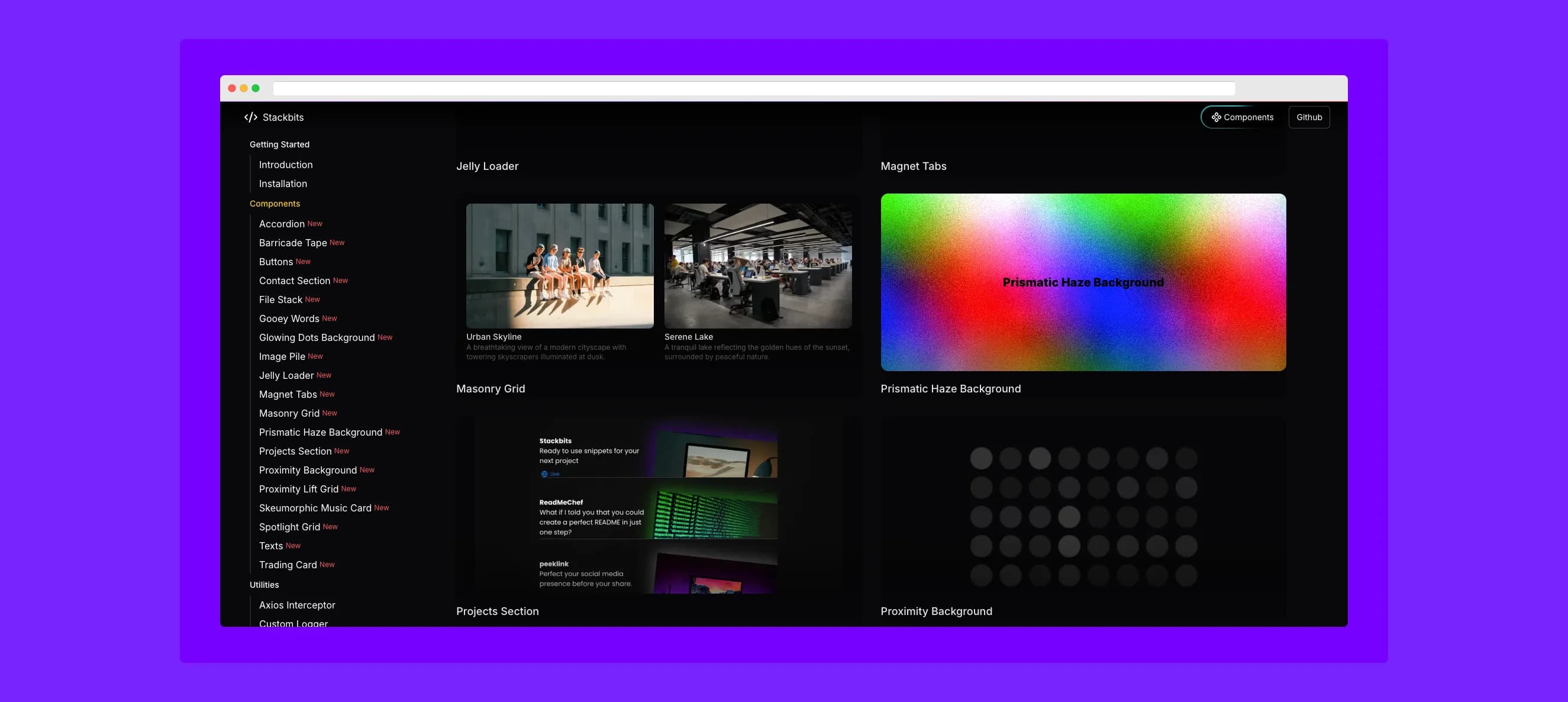Screen dimensions: 1568x702
Task: Click the Components button sparkle icon
Action: (x=1215, y=118)
